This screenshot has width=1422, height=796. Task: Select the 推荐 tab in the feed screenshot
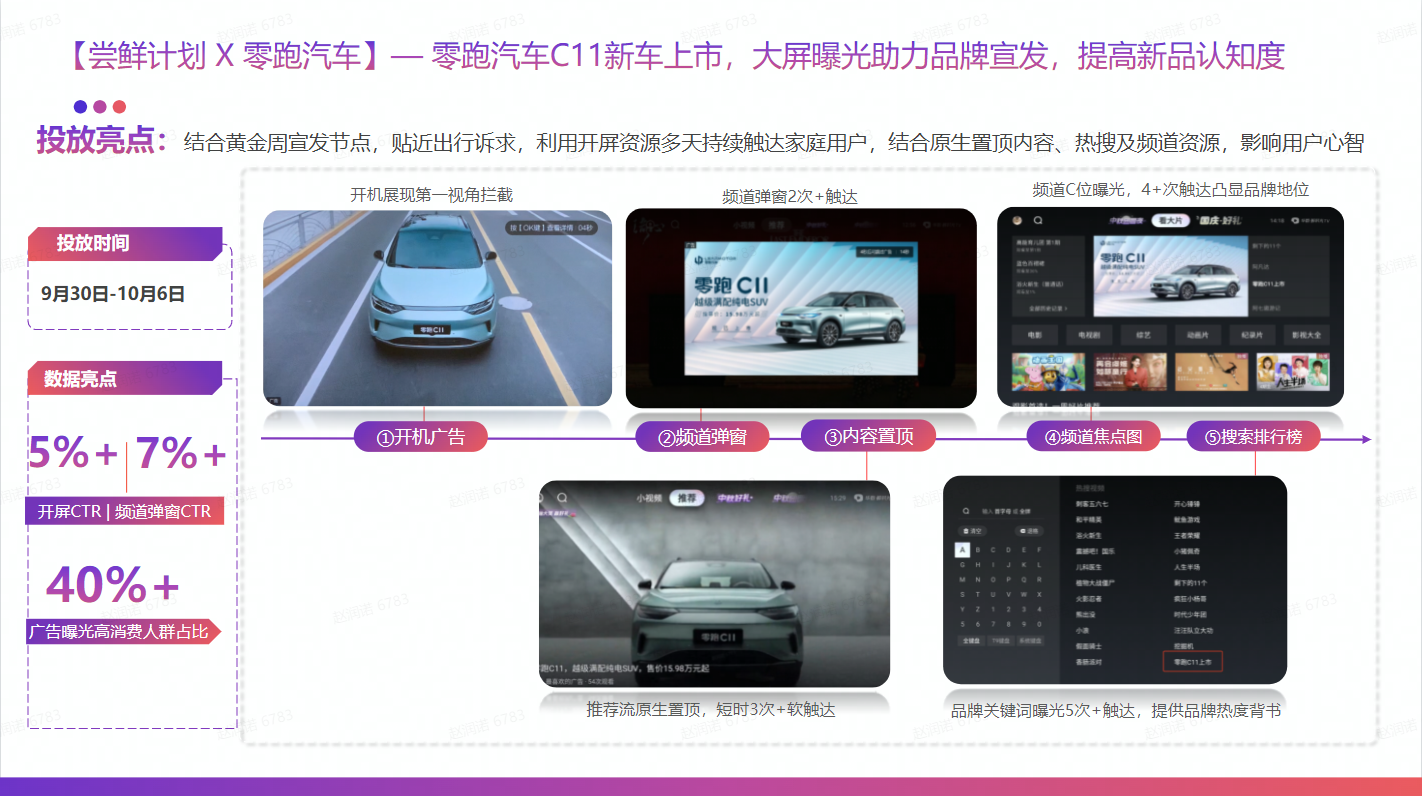688,497
